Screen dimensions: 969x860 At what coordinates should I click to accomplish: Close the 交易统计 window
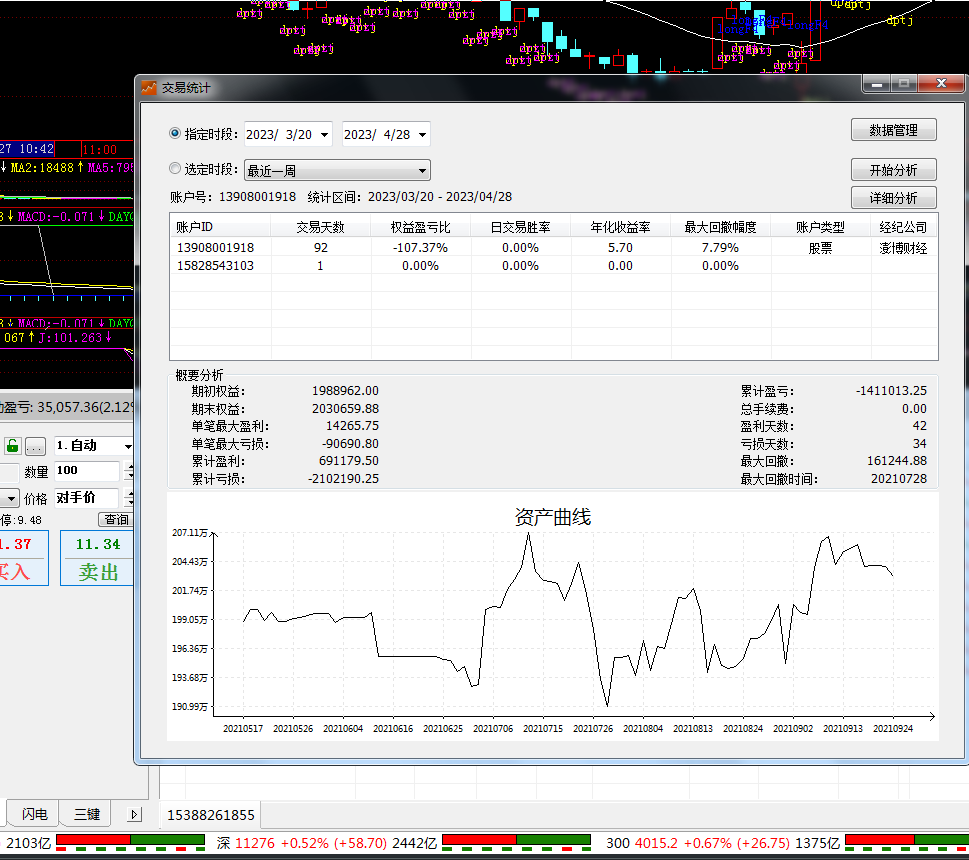pyautogui.click(x=941, y=83)
